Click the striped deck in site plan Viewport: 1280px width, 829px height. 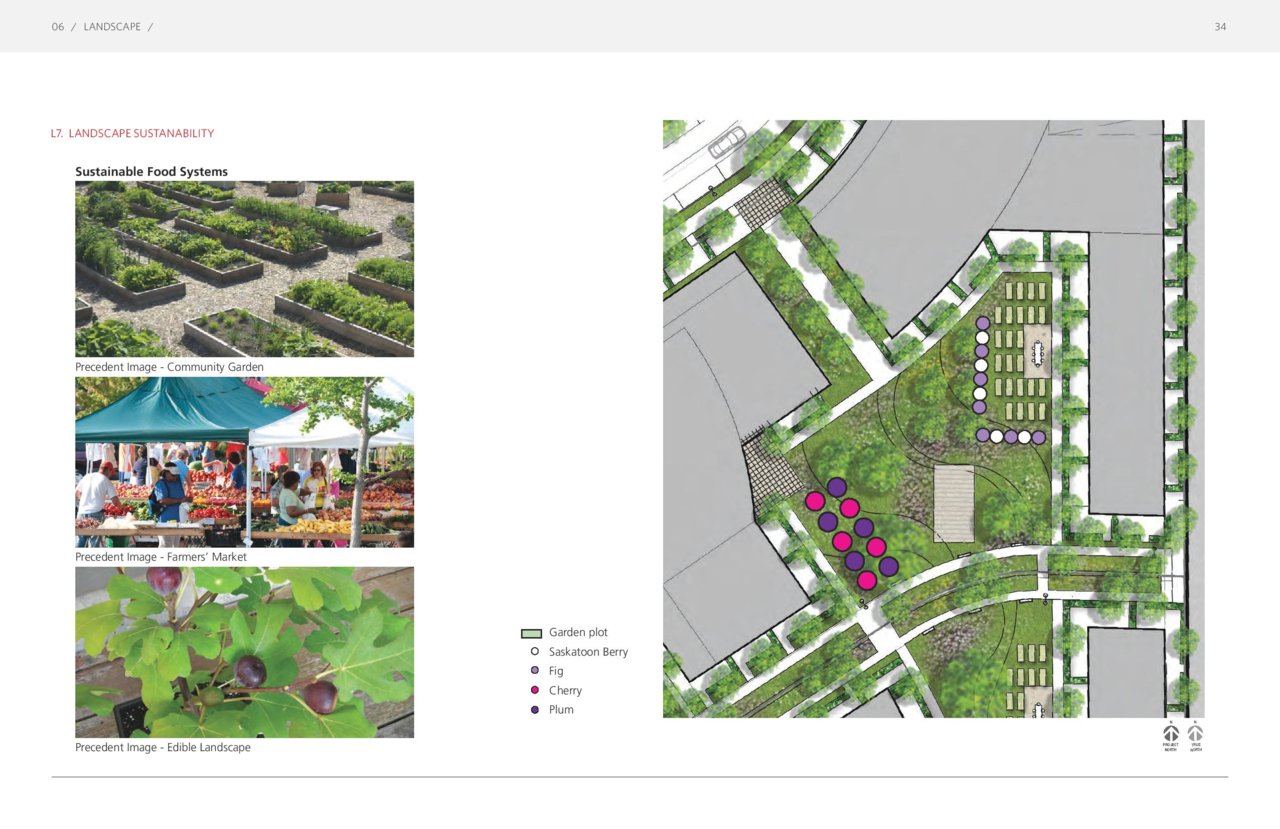954,503
